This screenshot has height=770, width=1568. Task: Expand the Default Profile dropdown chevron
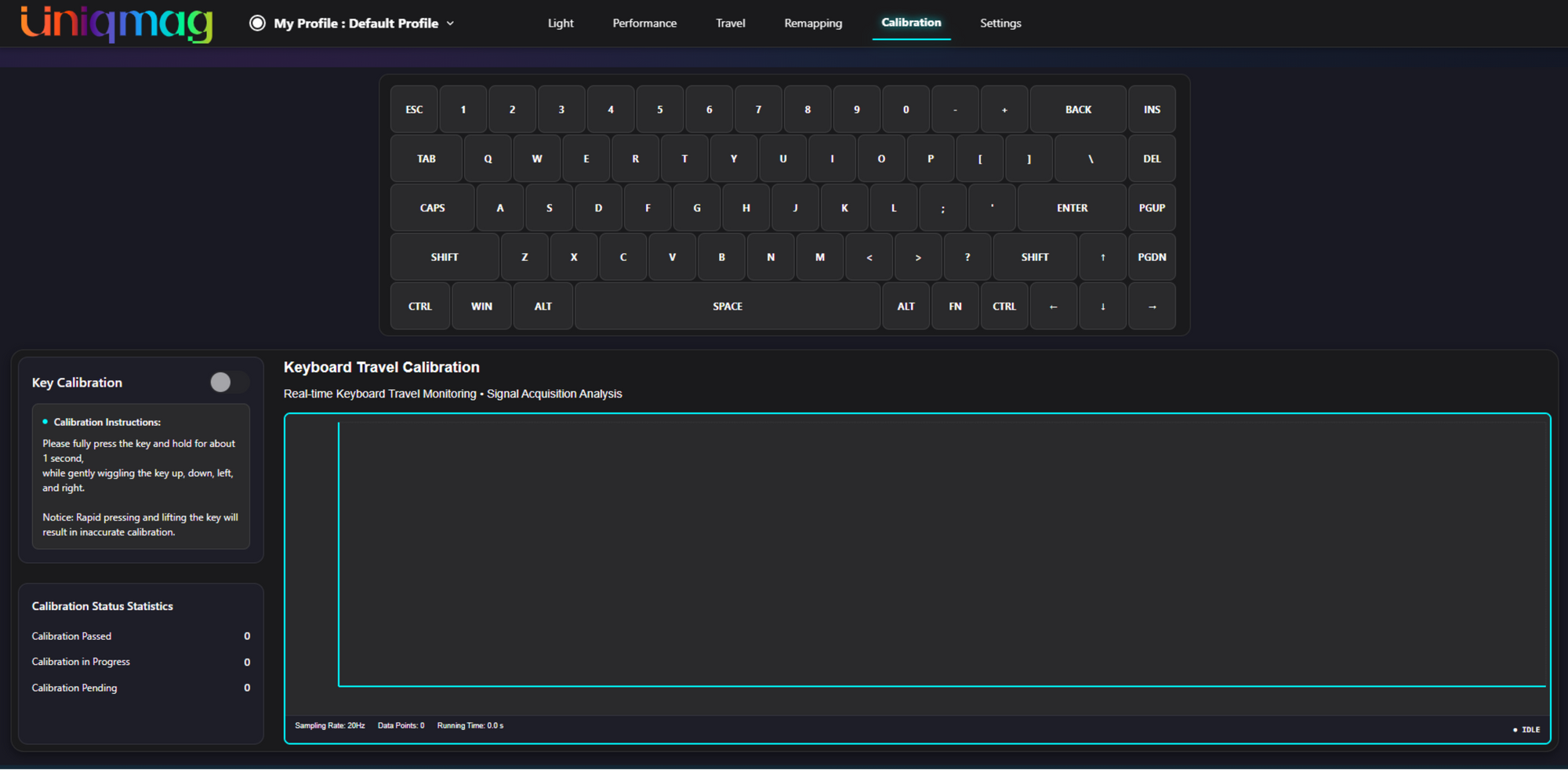[x=451, y=24]
